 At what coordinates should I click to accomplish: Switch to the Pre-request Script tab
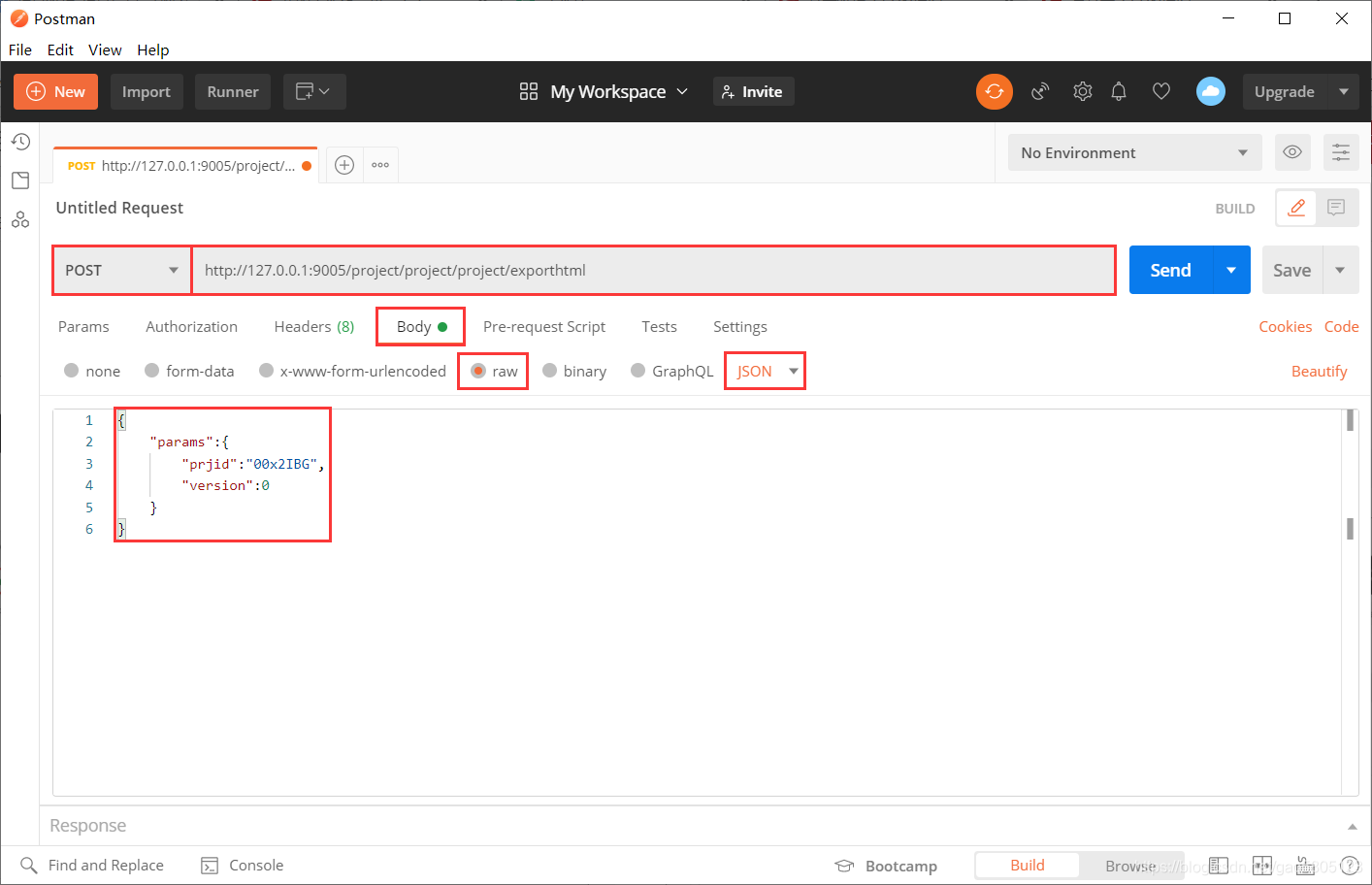coord(544,326)
